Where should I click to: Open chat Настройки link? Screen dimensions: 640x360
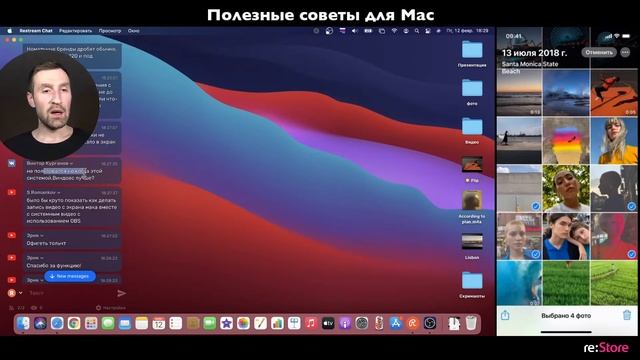coord(111,308)
